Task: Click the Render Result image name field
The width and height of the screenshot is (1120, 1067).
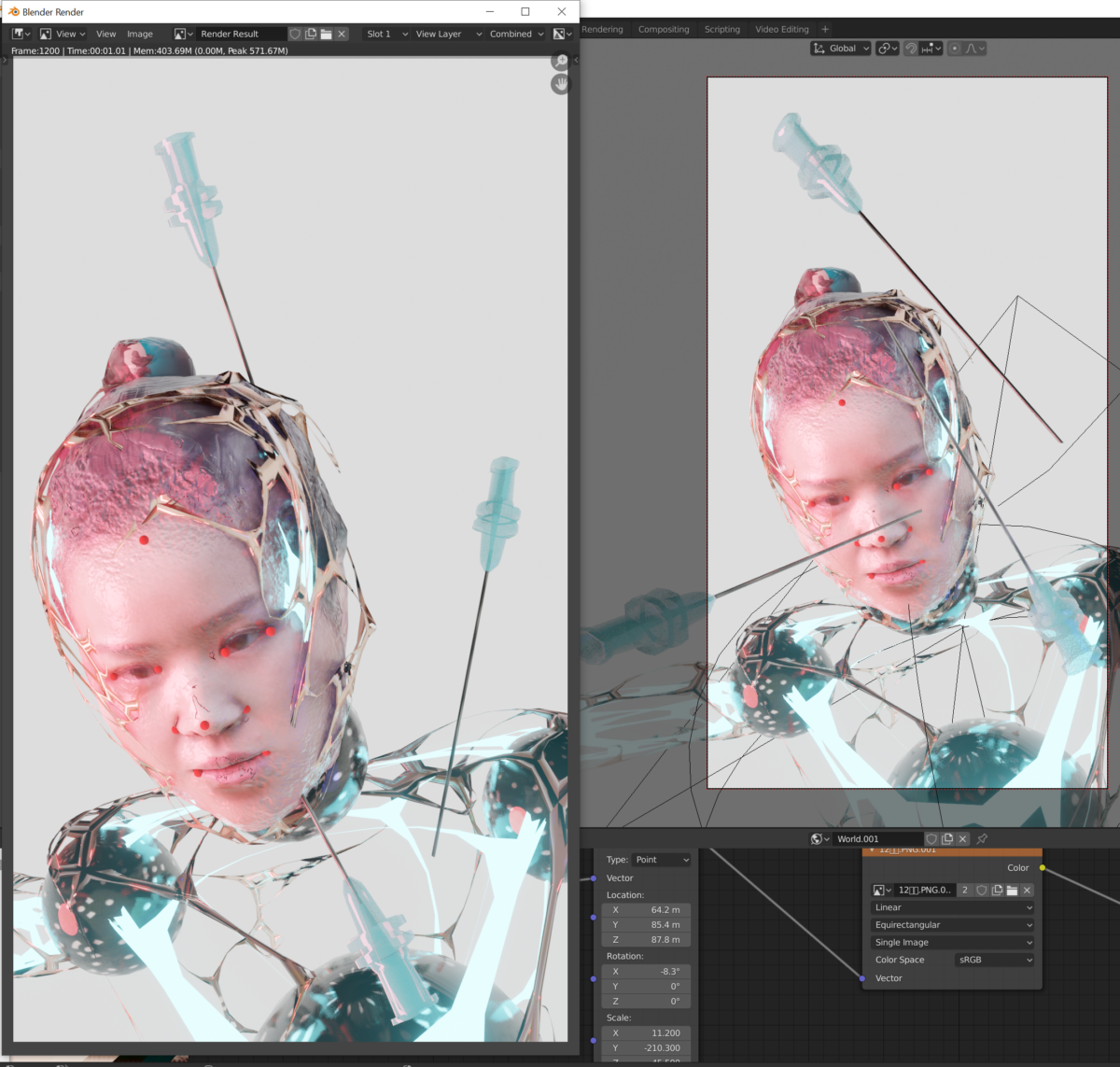Action: click(x=241, y=34)
